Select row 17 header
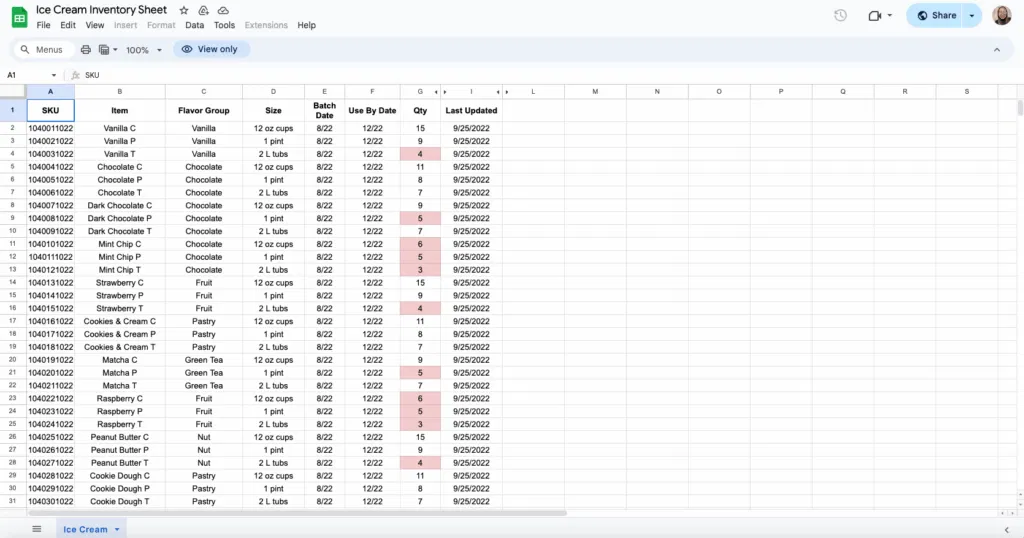Screen dimensions: 1024x538 12,321
